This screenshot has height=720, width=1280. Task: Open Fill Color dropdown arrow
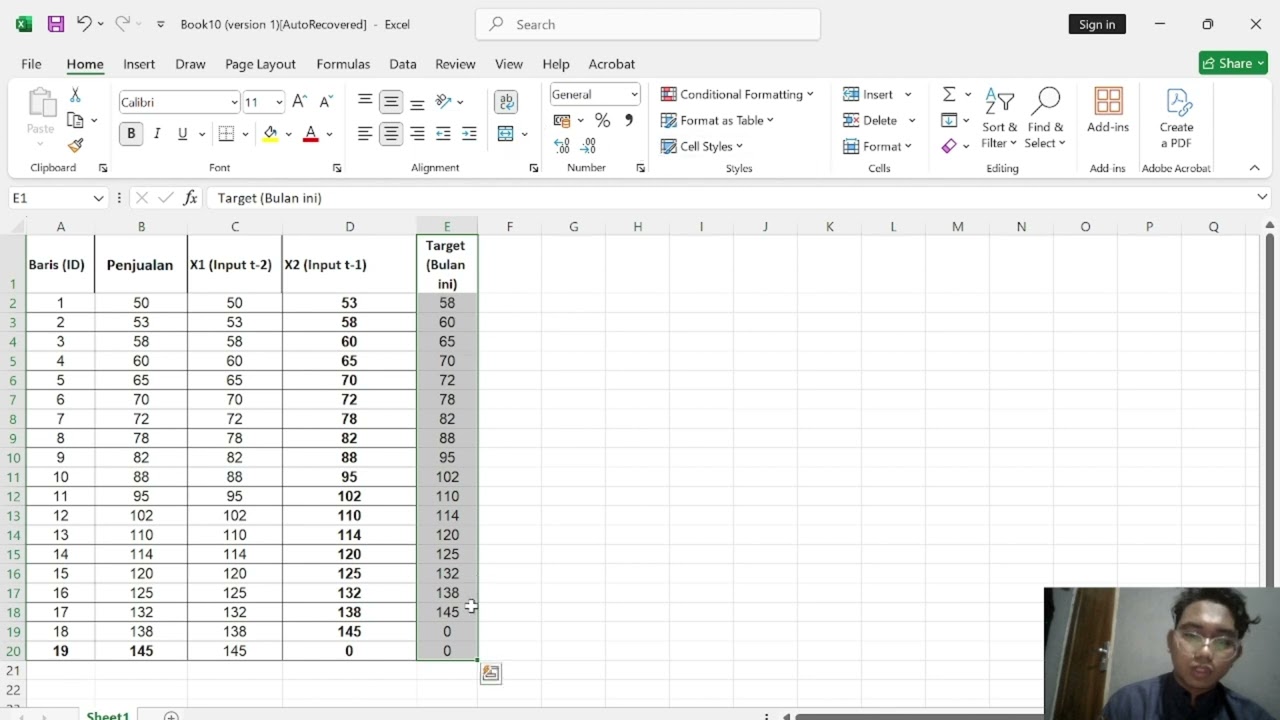[x=288, y=134]
